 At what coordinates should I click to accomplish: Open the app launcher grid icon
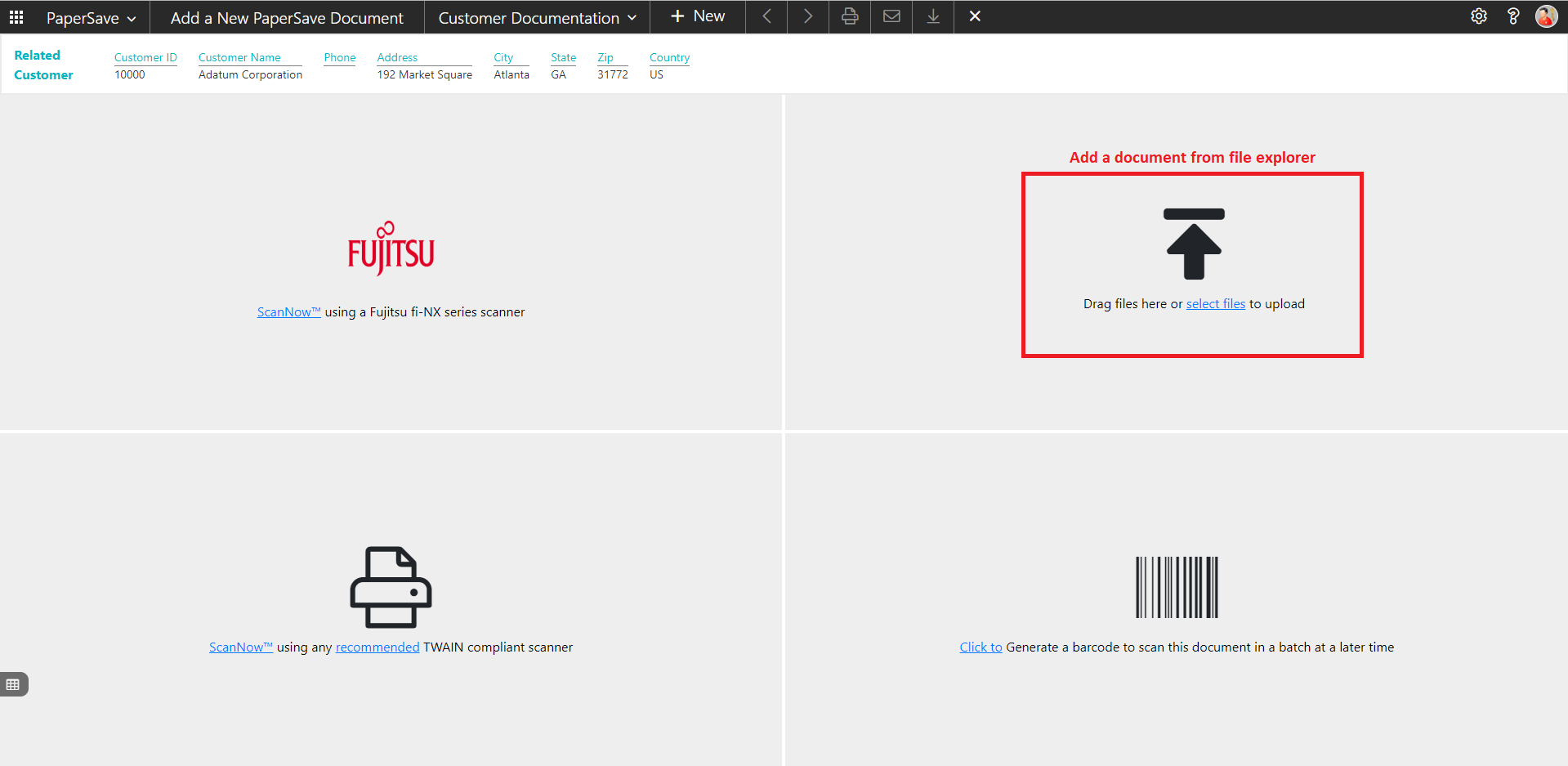(x=16, y=17)
